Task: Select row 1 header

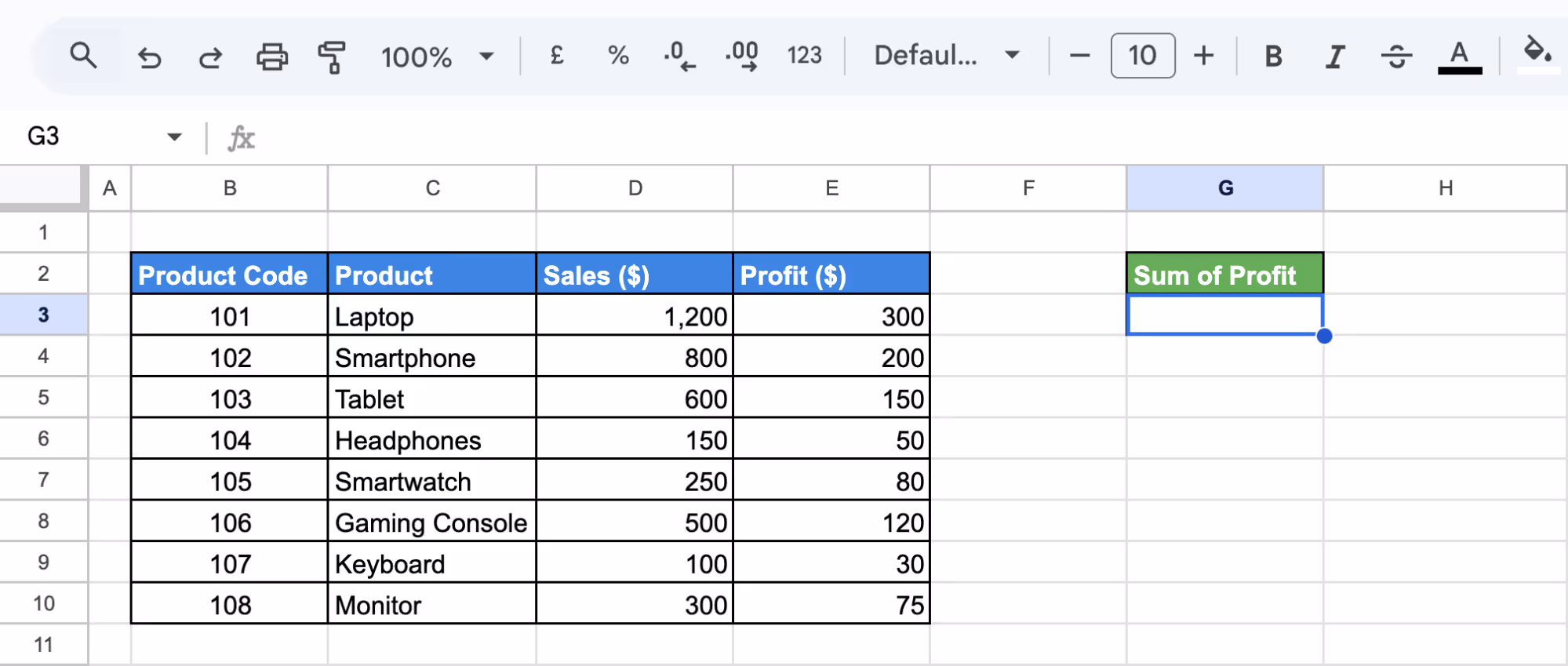Action: pyautogui.click(x=43, y=232)
